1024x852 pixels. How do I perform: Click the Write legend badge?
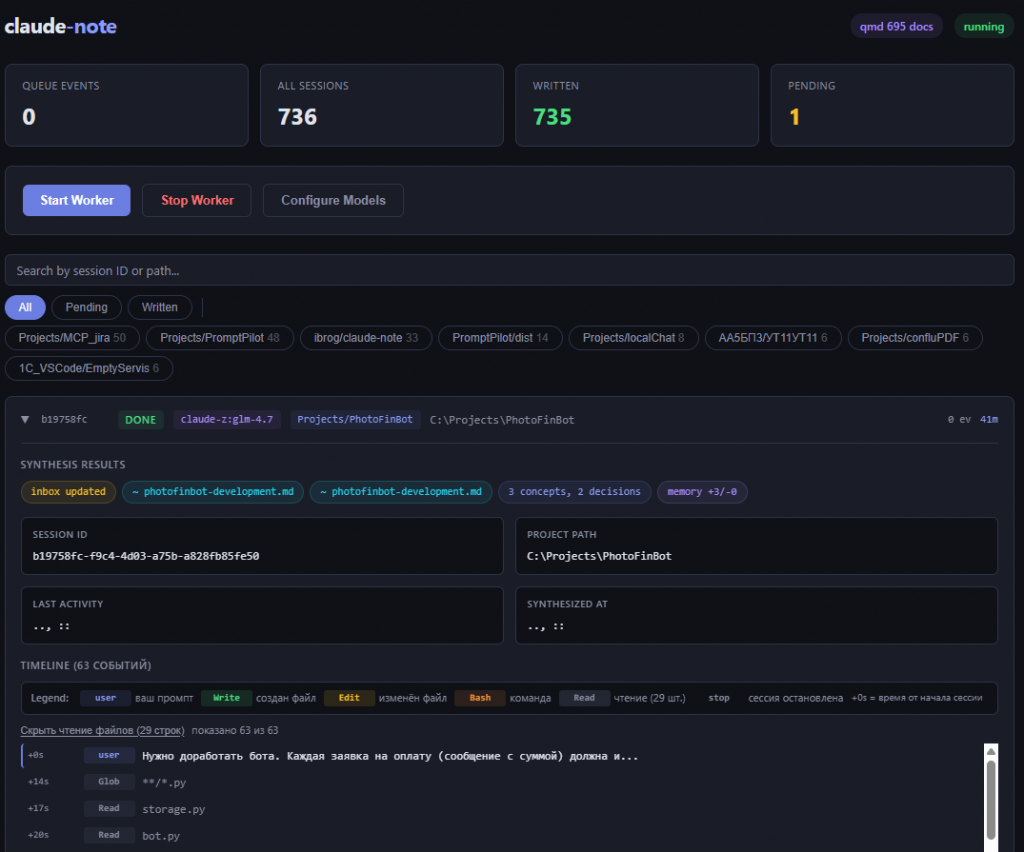coord(226,698)
